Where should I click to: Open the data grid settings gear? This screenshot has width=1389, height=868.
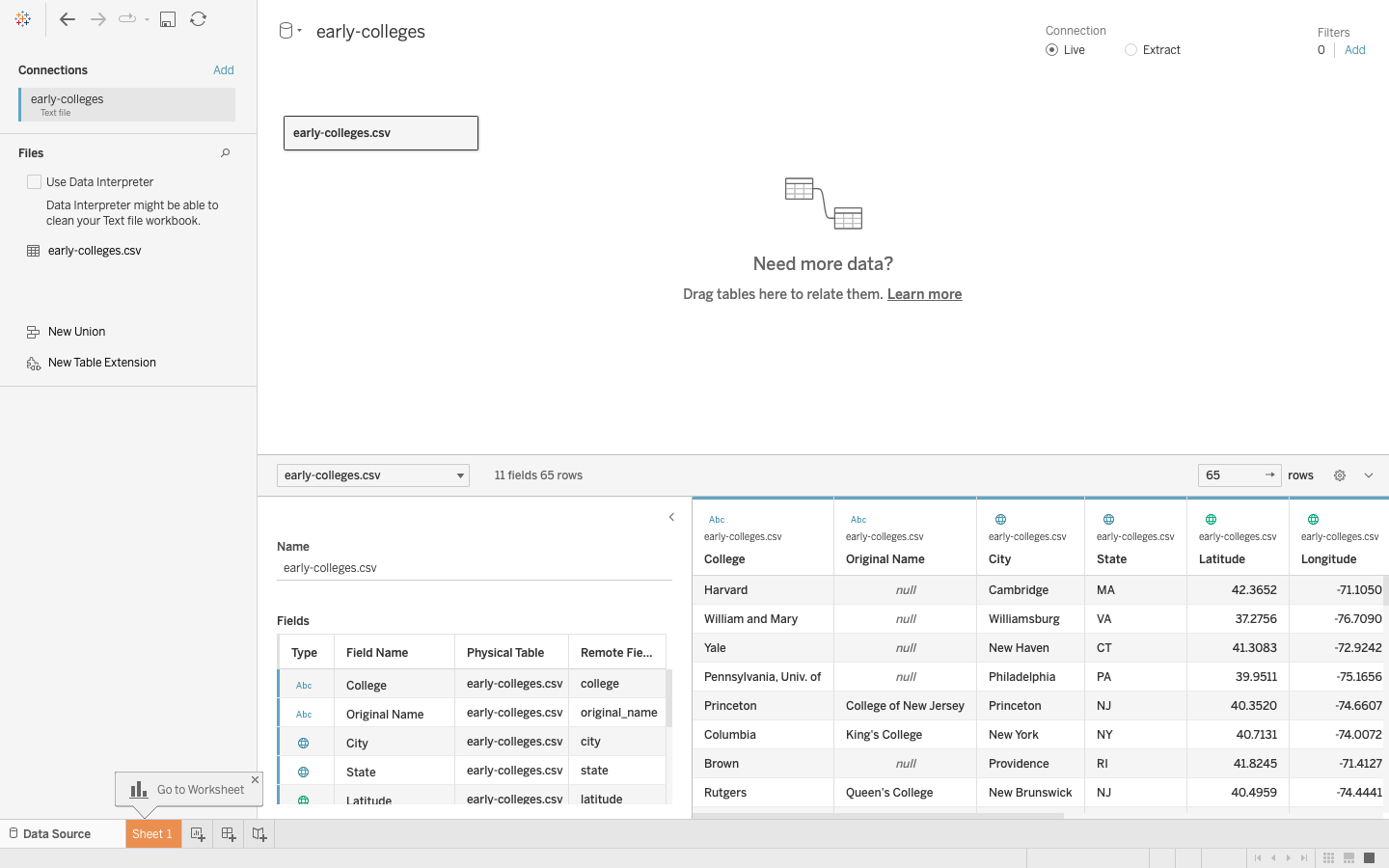pyautogui.click(x=1340, y=475)
